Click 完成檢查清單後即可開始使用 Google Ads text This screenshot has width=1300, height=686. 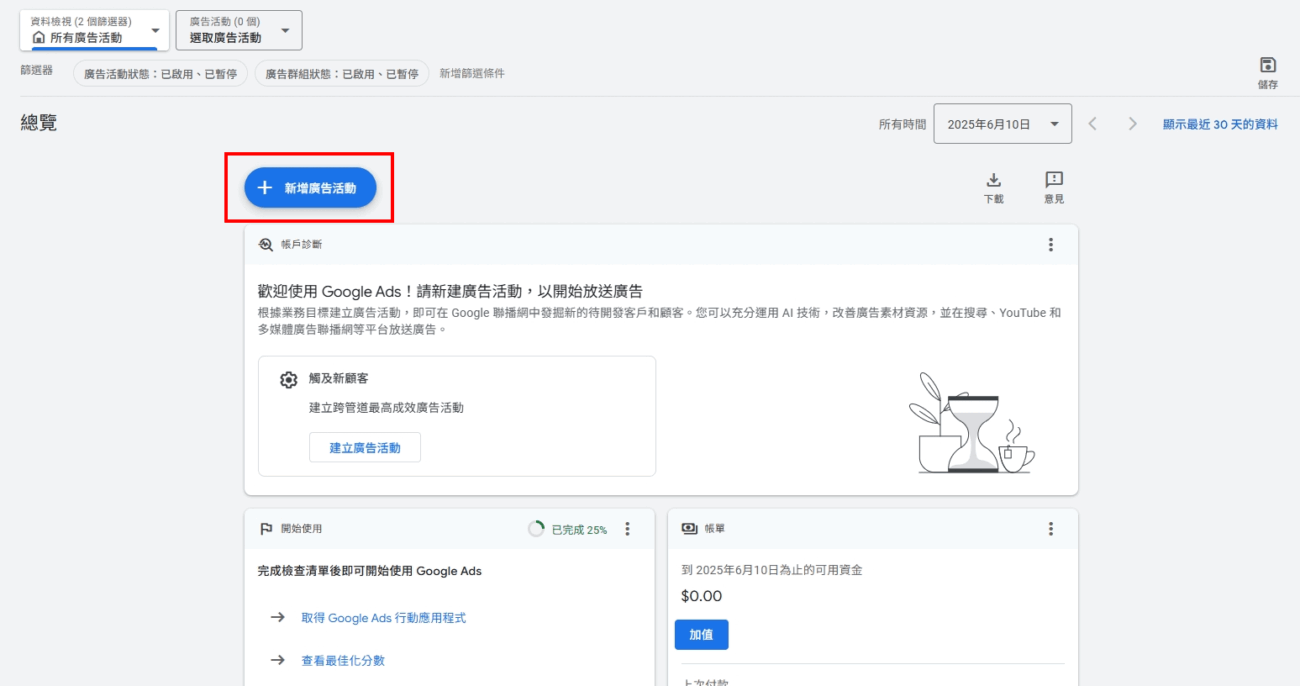[x=370, y=571]
